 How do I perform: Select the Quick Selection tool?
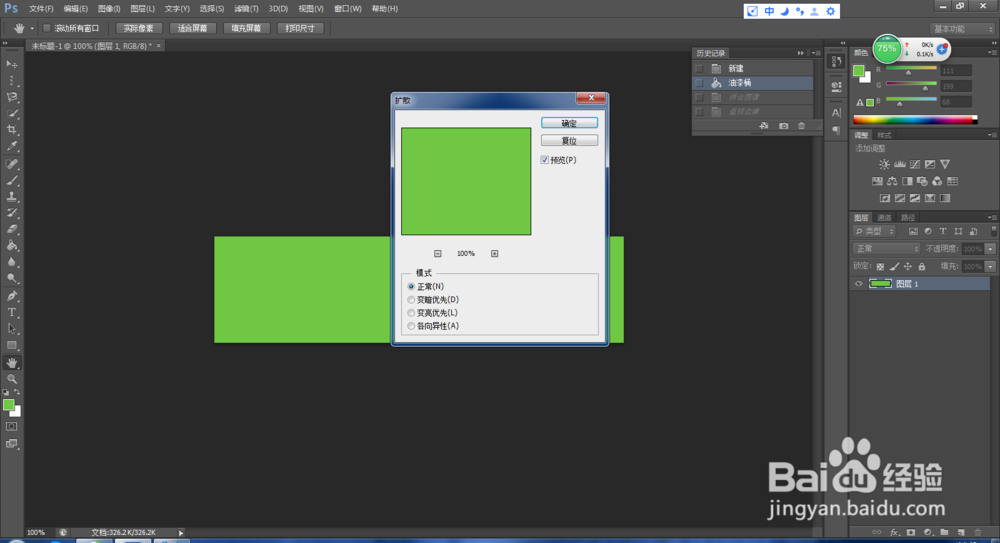click(11, 114)
